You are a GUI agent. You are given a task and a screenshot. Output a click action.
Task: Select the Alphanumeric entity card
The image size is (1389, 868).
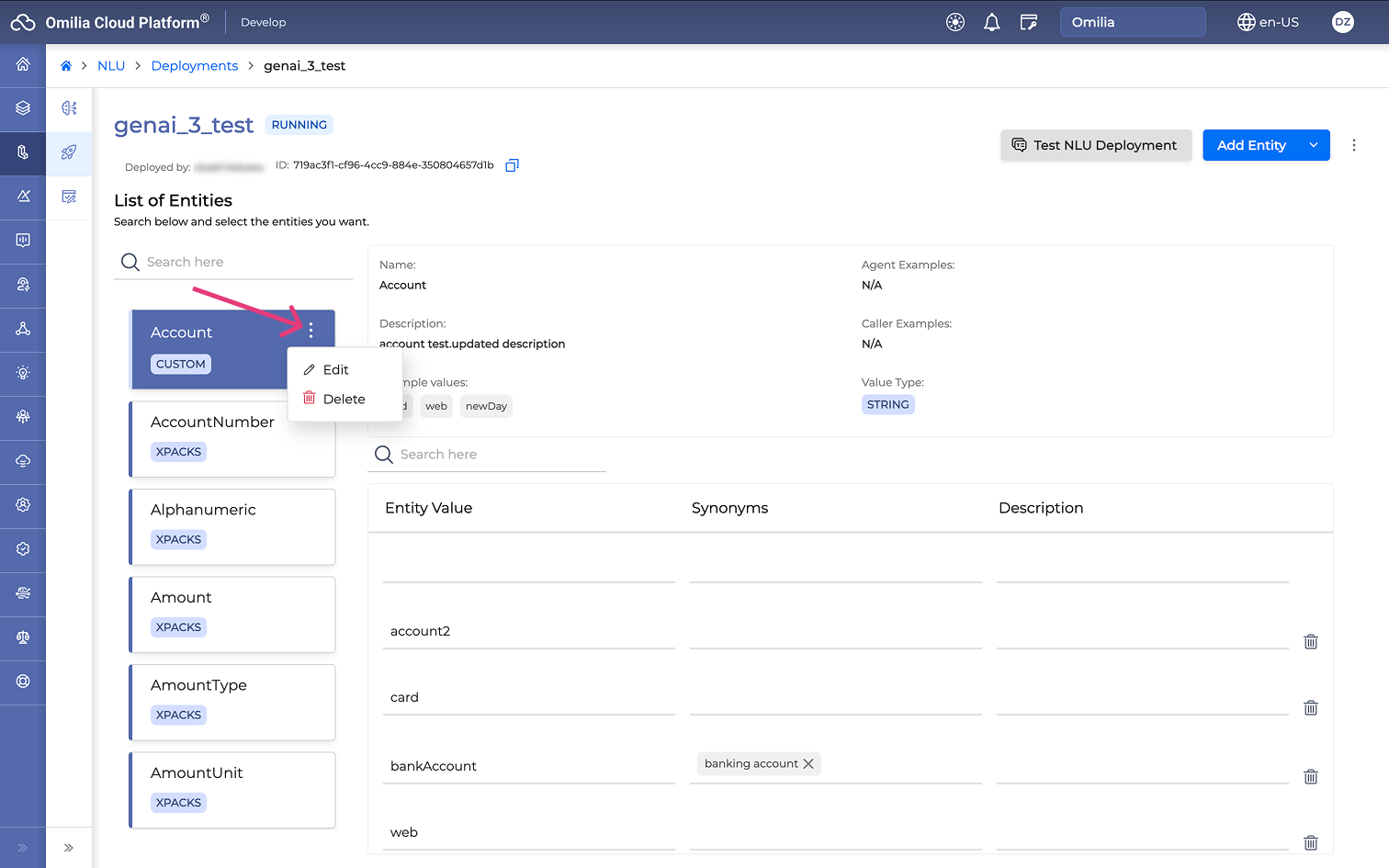pos(232,526)
